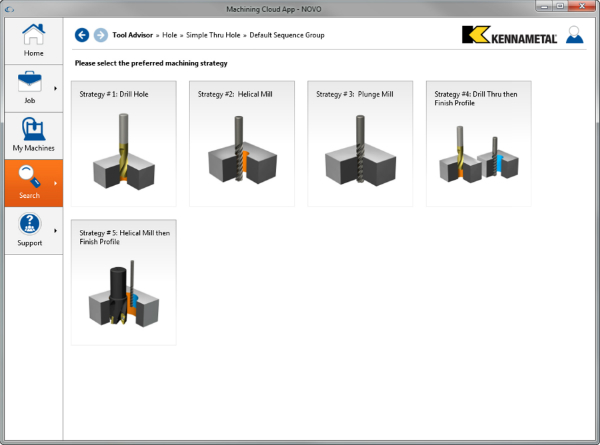Viewport: 600px width, 445px height.
Task: Choose Strategy #4 Drill Thru then Finish Profile
Action: pos(479,143)
